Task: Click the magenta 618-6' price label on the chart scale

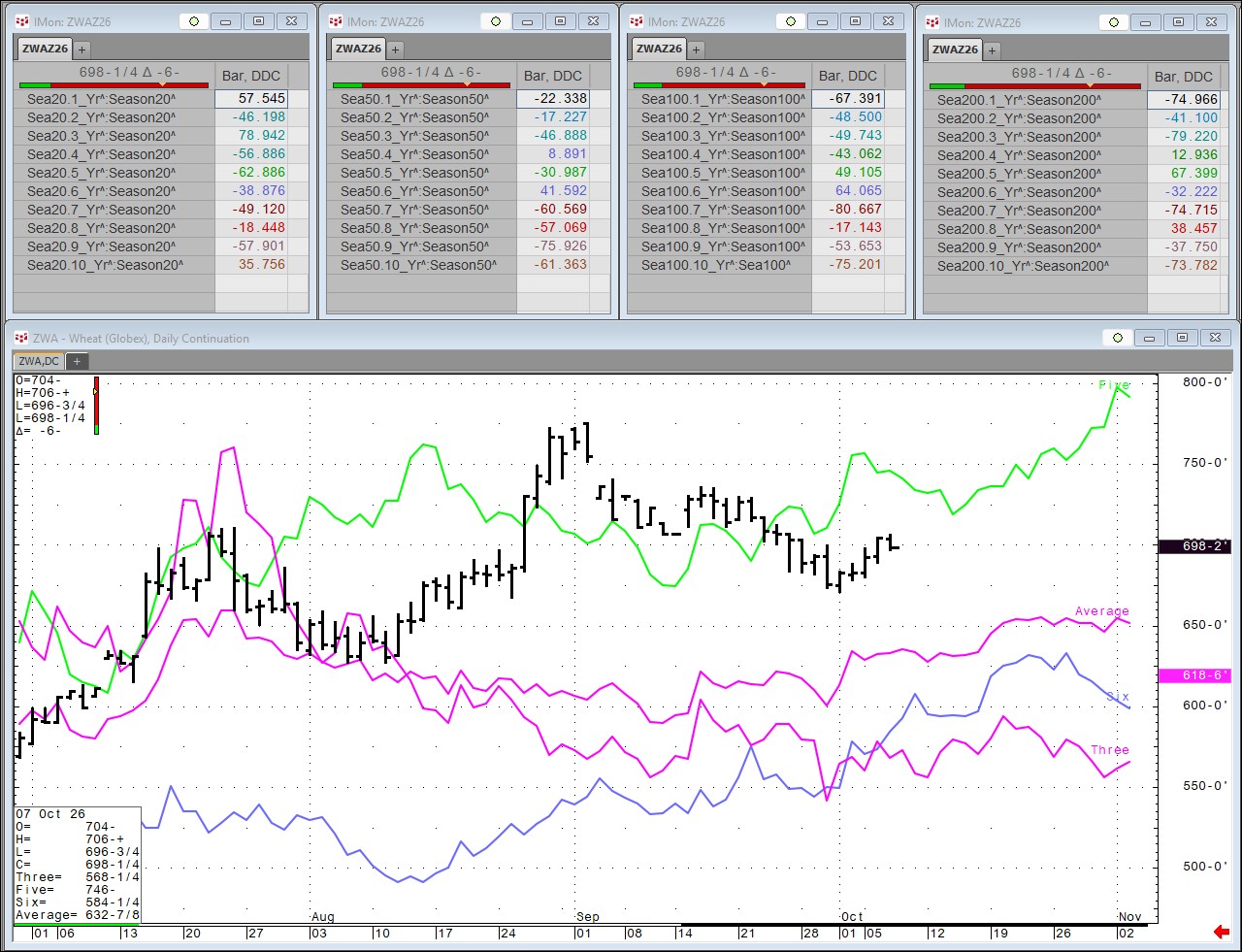Action: [1193, 675]
